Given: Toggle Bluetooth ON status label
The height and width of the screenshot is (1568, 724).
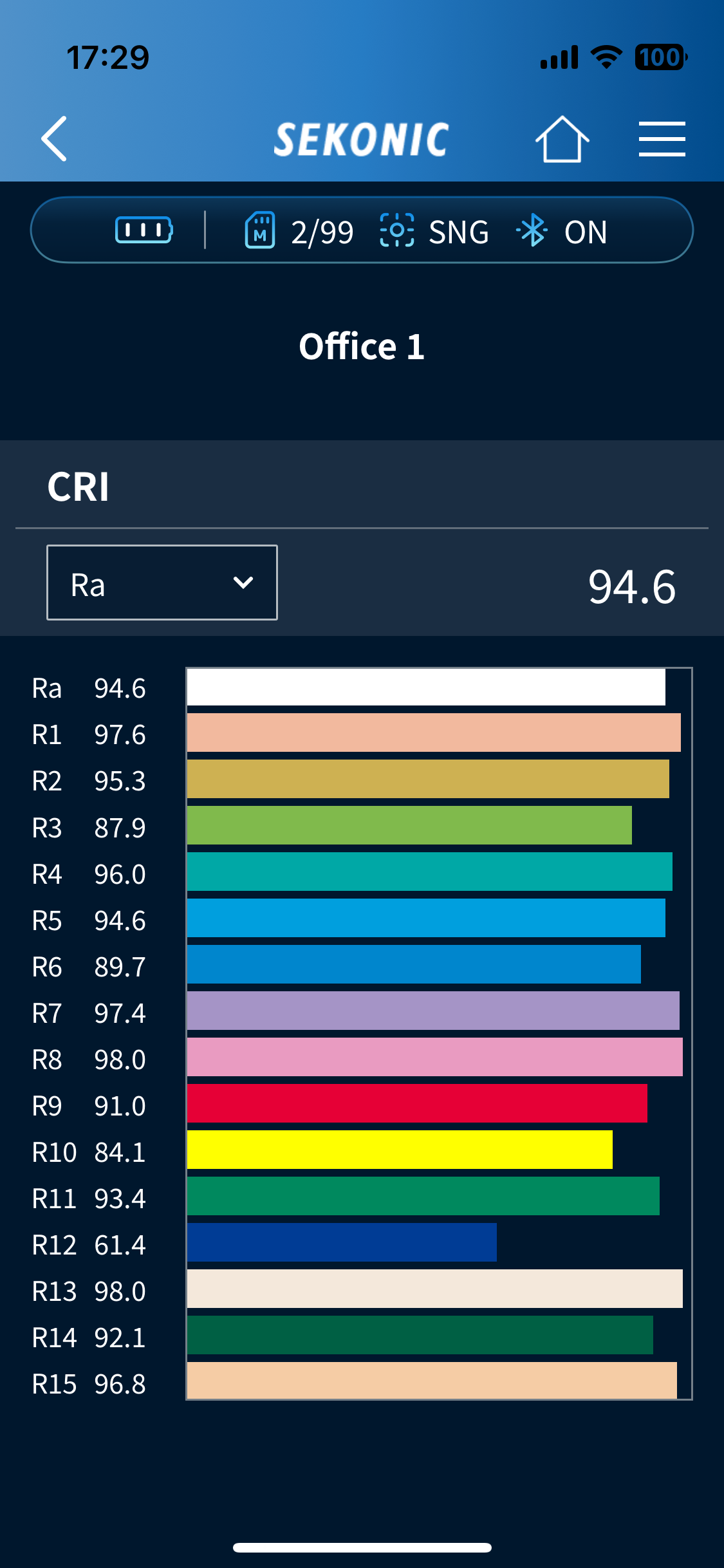Looking at the screenshot, I should pos(586,232).
